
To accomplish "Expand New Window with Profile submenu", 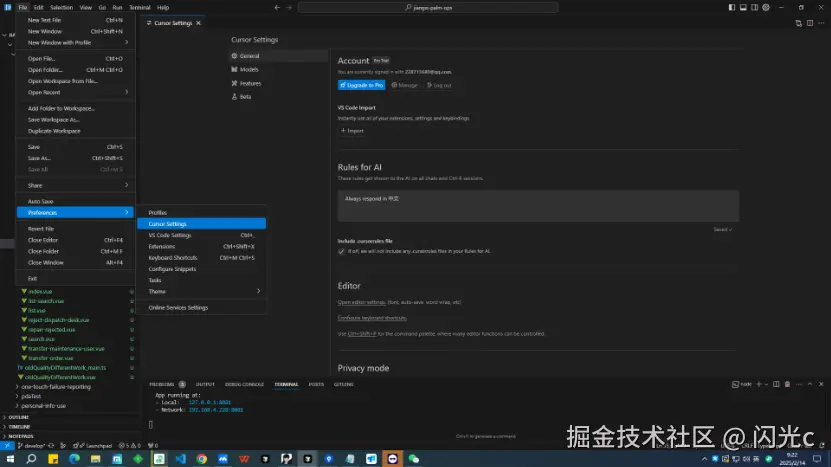I will click(75, 42).
